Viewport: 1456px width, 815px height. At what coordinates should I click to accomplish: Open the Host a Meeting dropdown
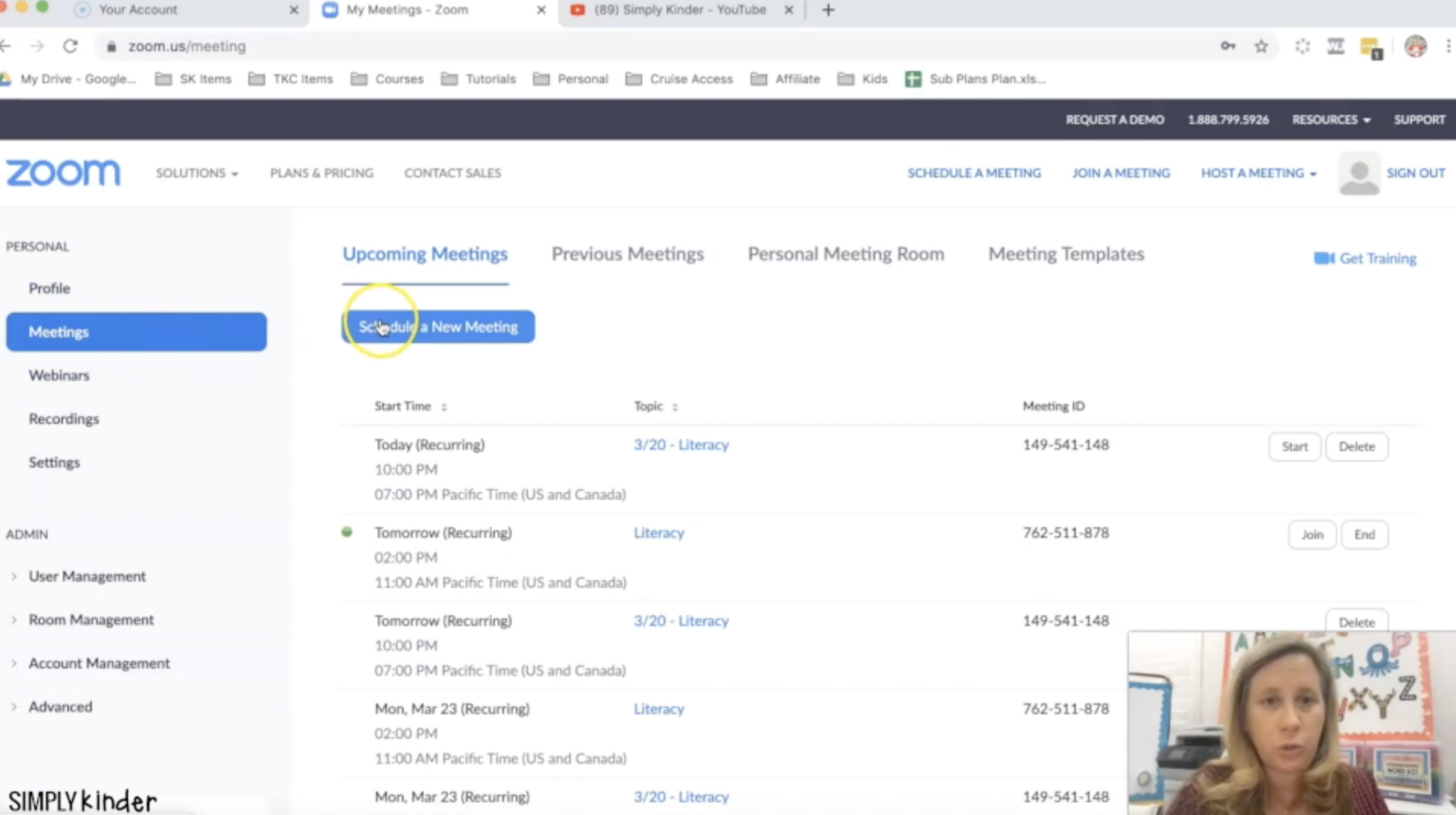click(x=1258, y=173)
